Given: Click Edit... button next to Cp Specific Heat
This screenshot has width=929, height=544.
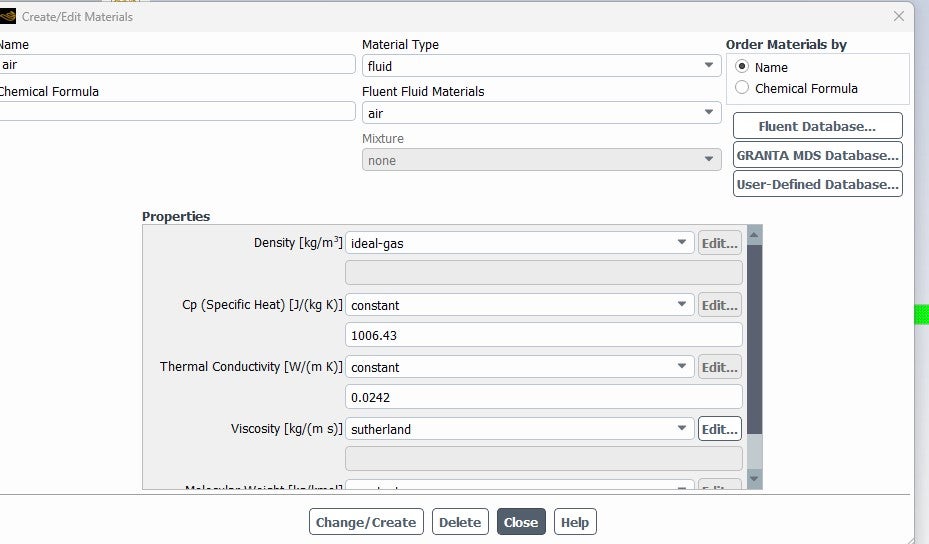Looking at the screenshot, I should point(719,305).
